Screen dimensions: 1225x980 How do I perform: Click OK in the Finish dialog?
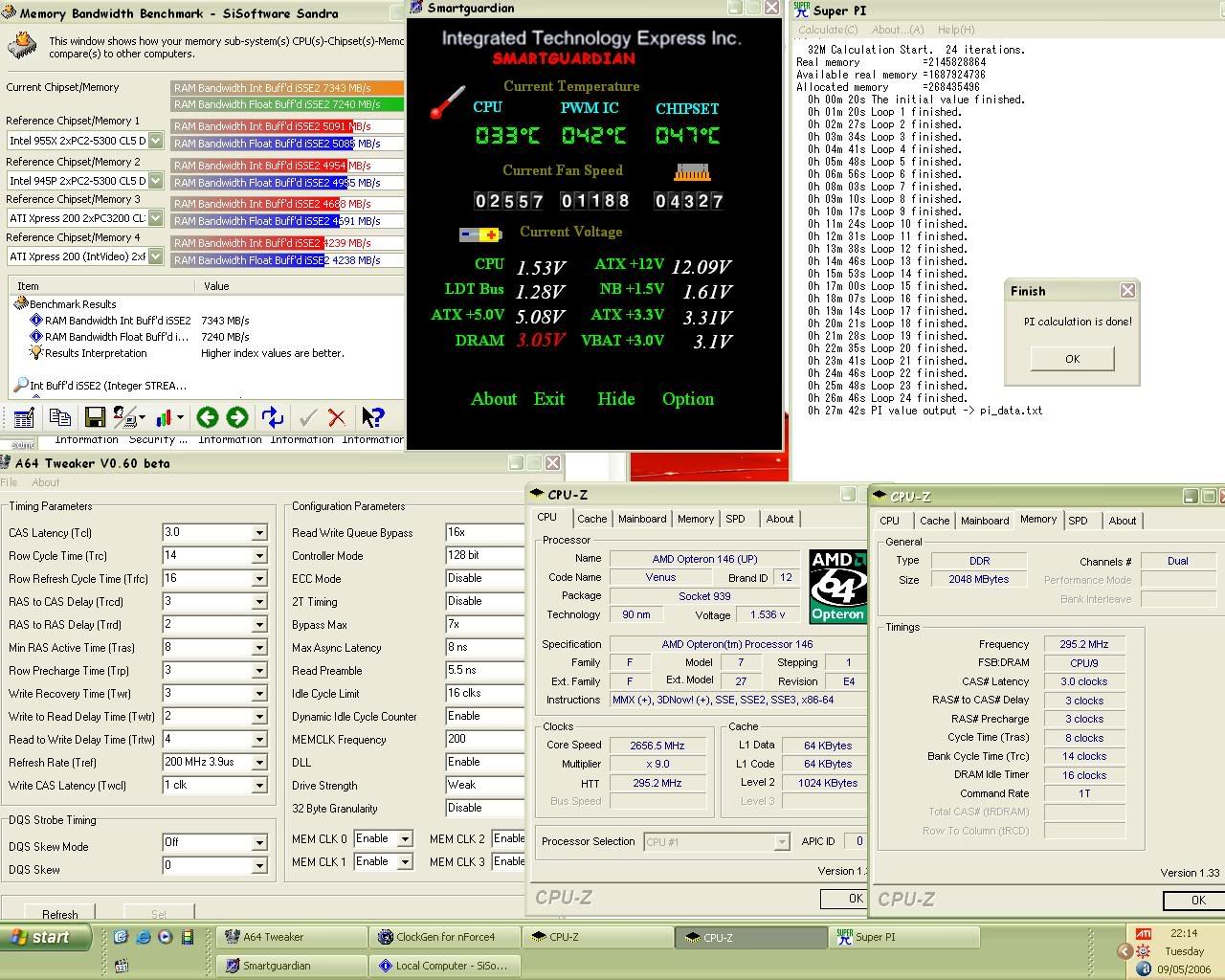tap(1072, 359)
